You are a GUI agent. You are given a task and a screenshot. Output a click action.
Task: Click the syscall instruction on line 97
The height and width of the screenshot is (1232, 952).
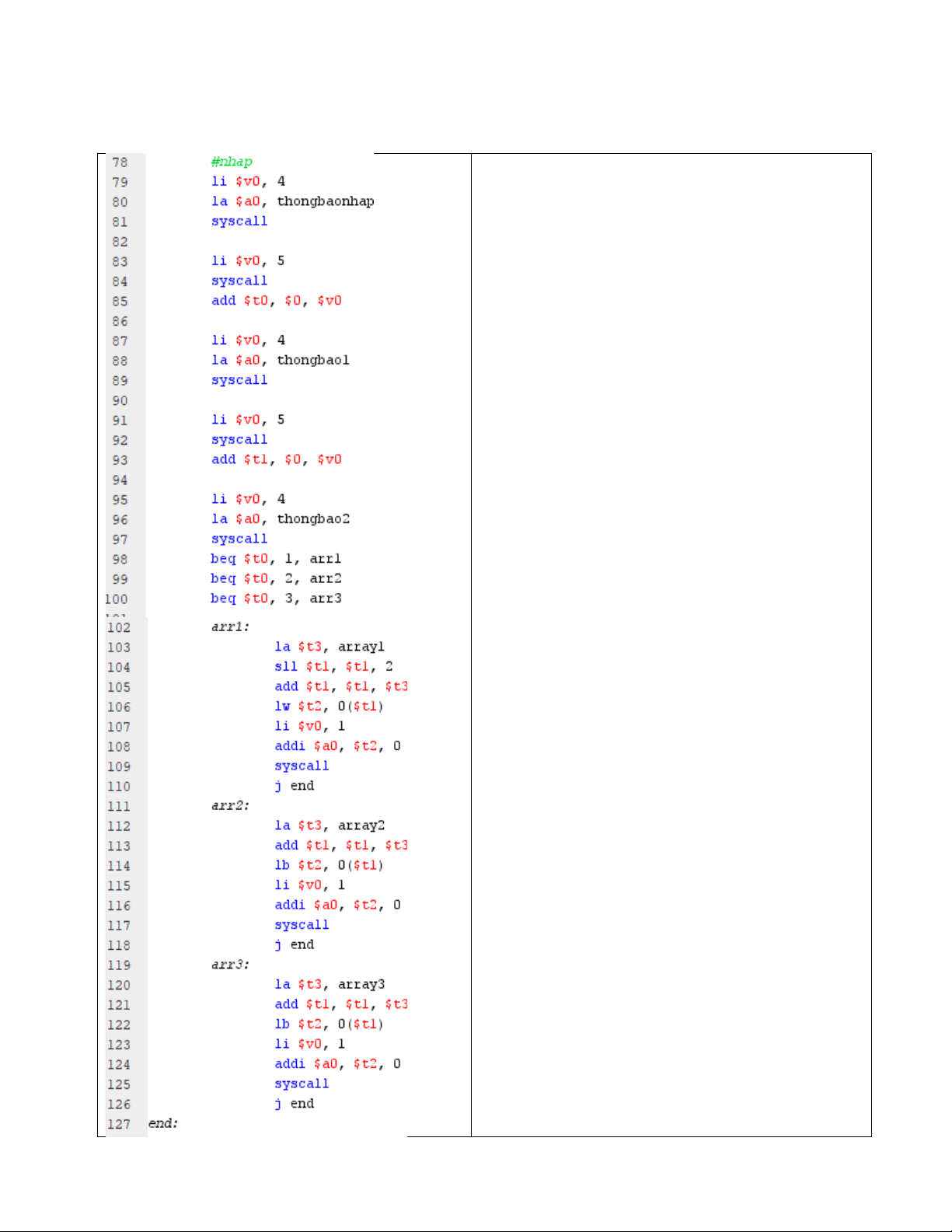[239, 539]
